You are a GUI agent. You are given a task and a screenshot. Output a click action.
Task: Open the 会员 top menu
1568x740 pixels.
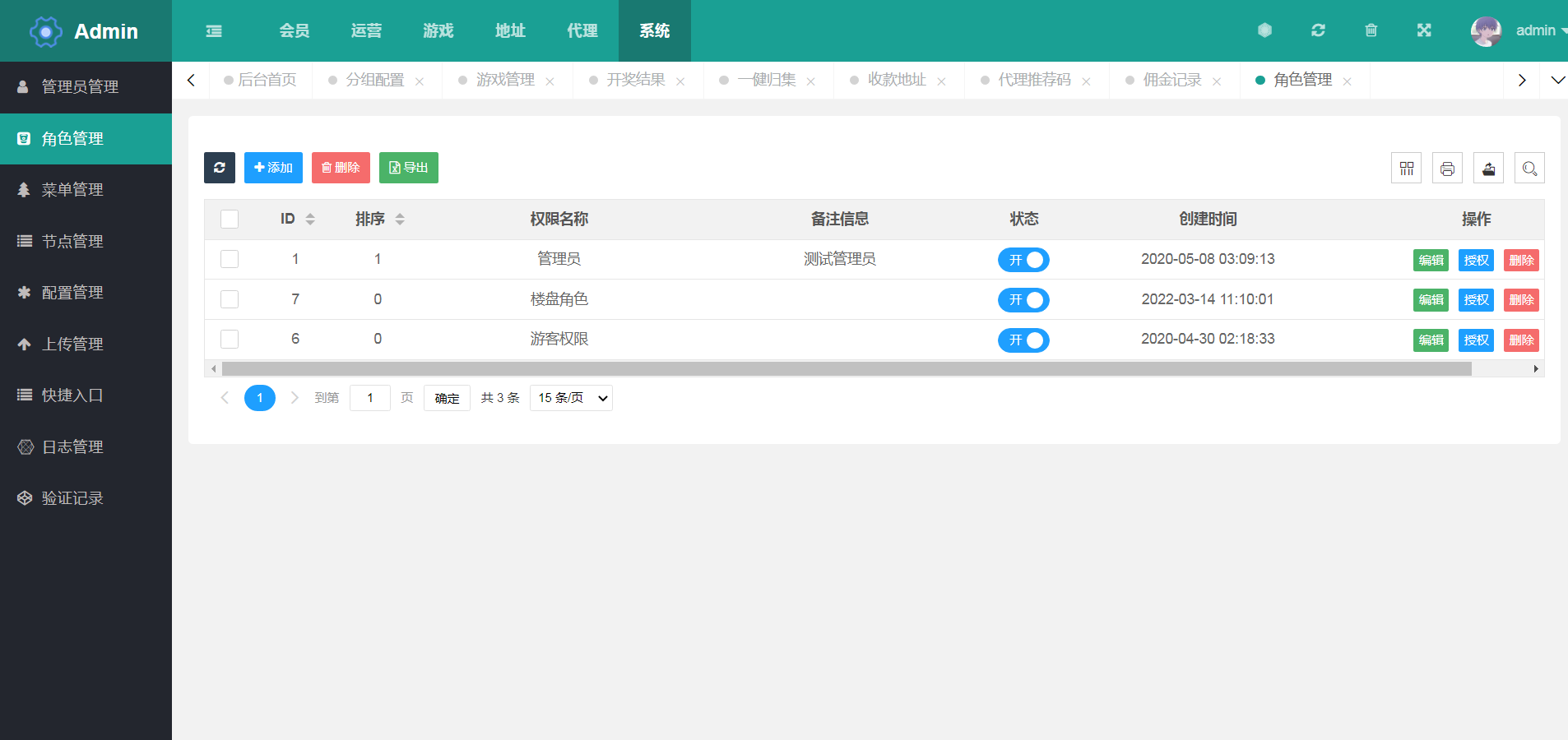pyautogui.click(x=295, y=30)
